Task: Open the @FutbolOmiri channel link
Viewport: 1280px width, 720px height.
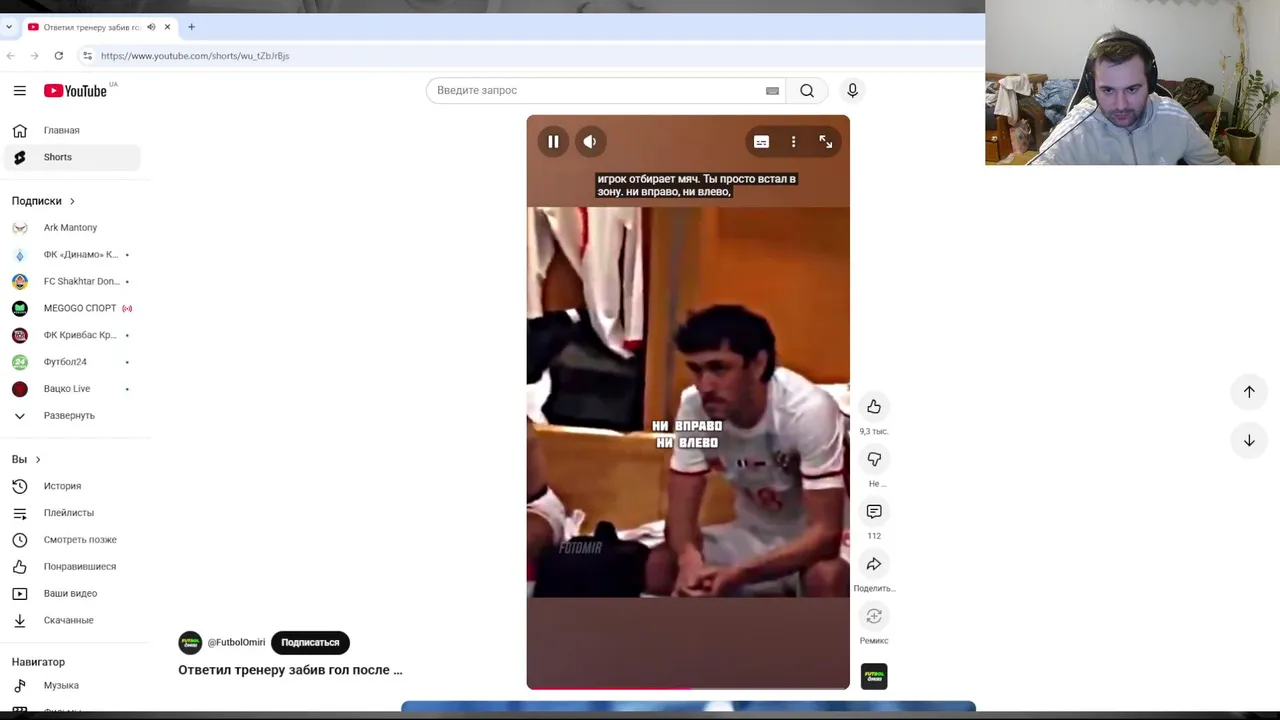Action: click(x=236, y=642)
